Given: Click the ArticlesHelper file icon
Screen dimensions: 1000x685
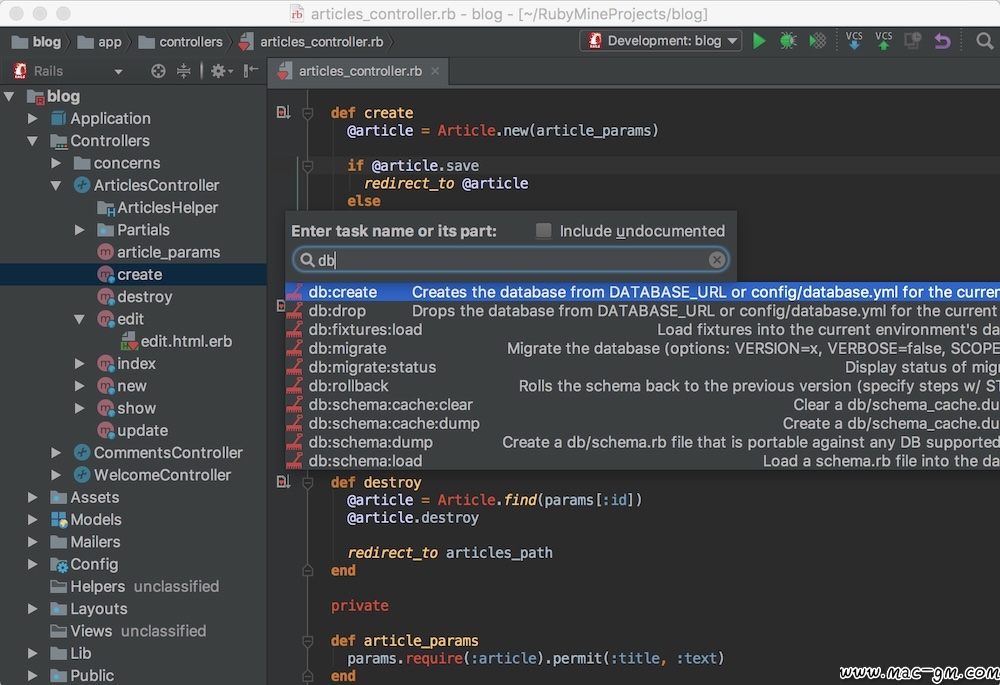Looking at the screenshot, I should tap(105, 208).
